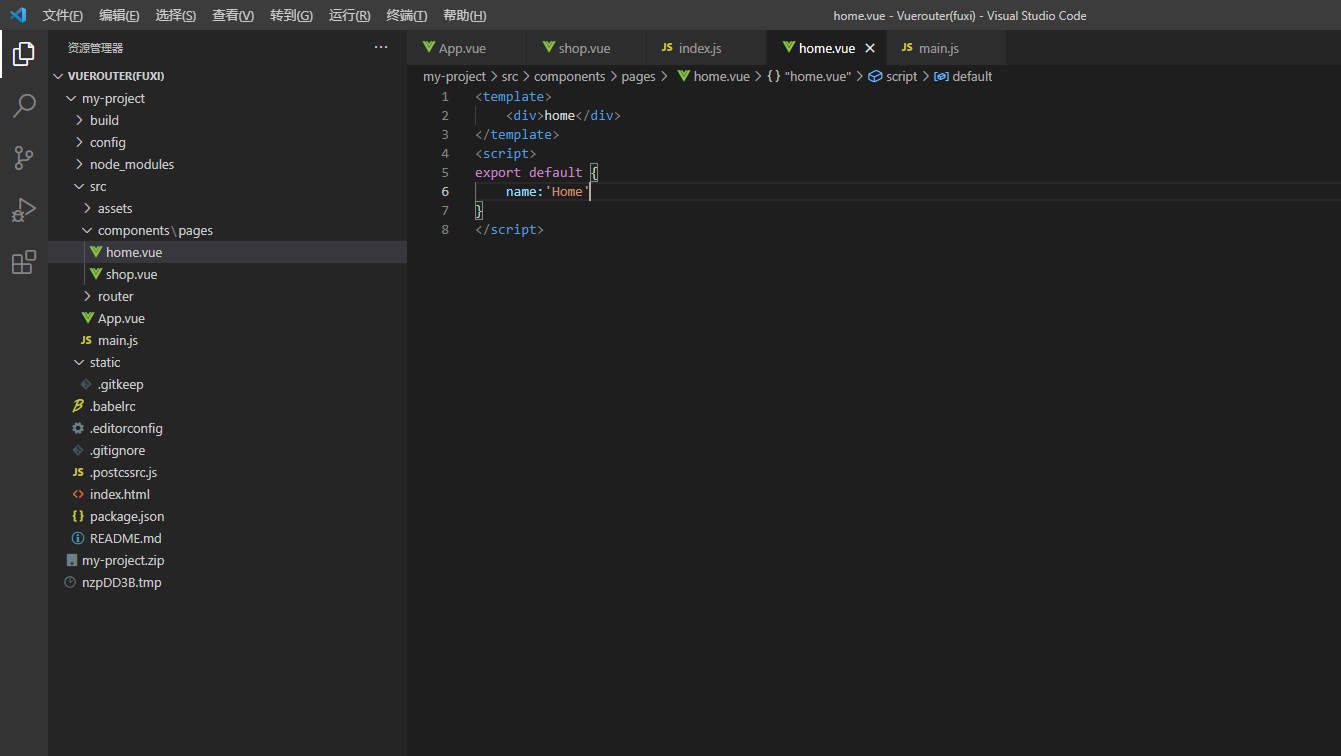Screen dimensions: 1341x756
Task: Click the JS icon on main.js tab
Action: (907, 48)
